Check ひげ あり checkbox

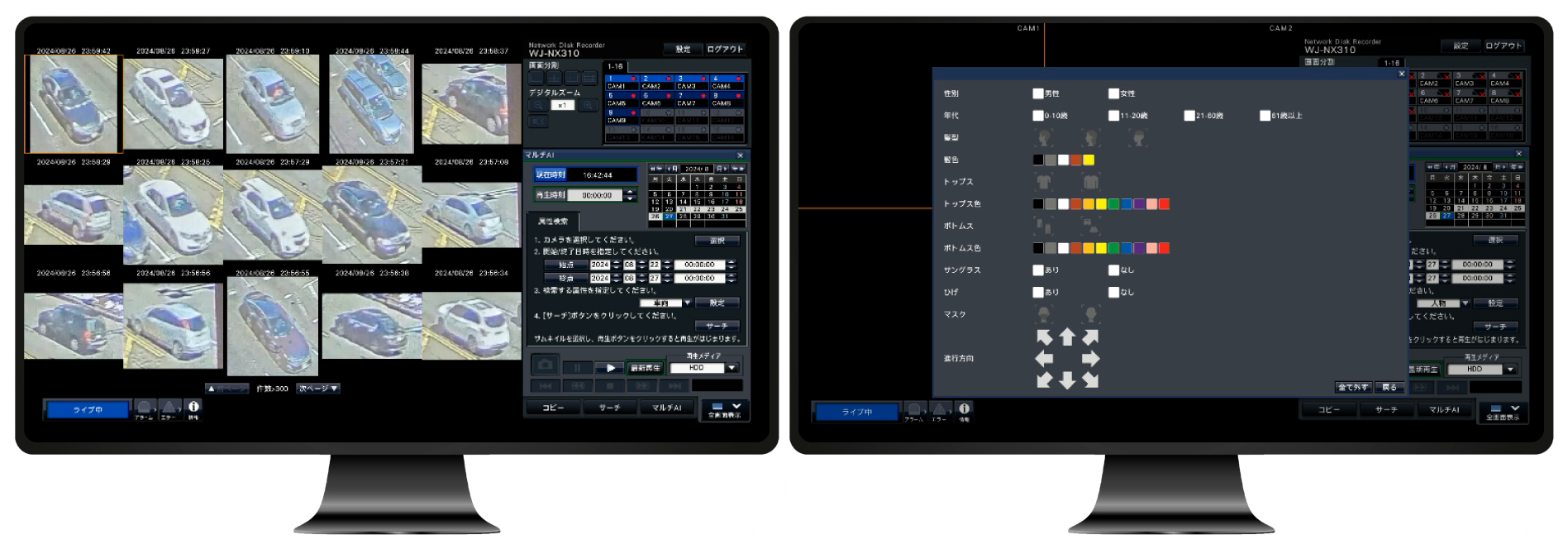point(1037,292)
